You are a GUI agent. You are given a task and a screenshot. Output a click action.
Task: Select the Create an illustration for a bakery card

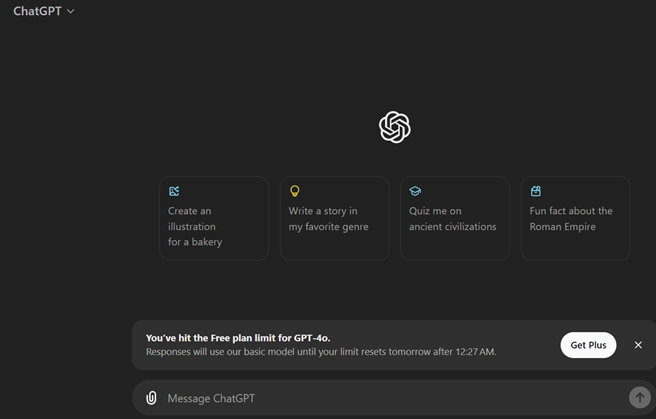(214, 218)
